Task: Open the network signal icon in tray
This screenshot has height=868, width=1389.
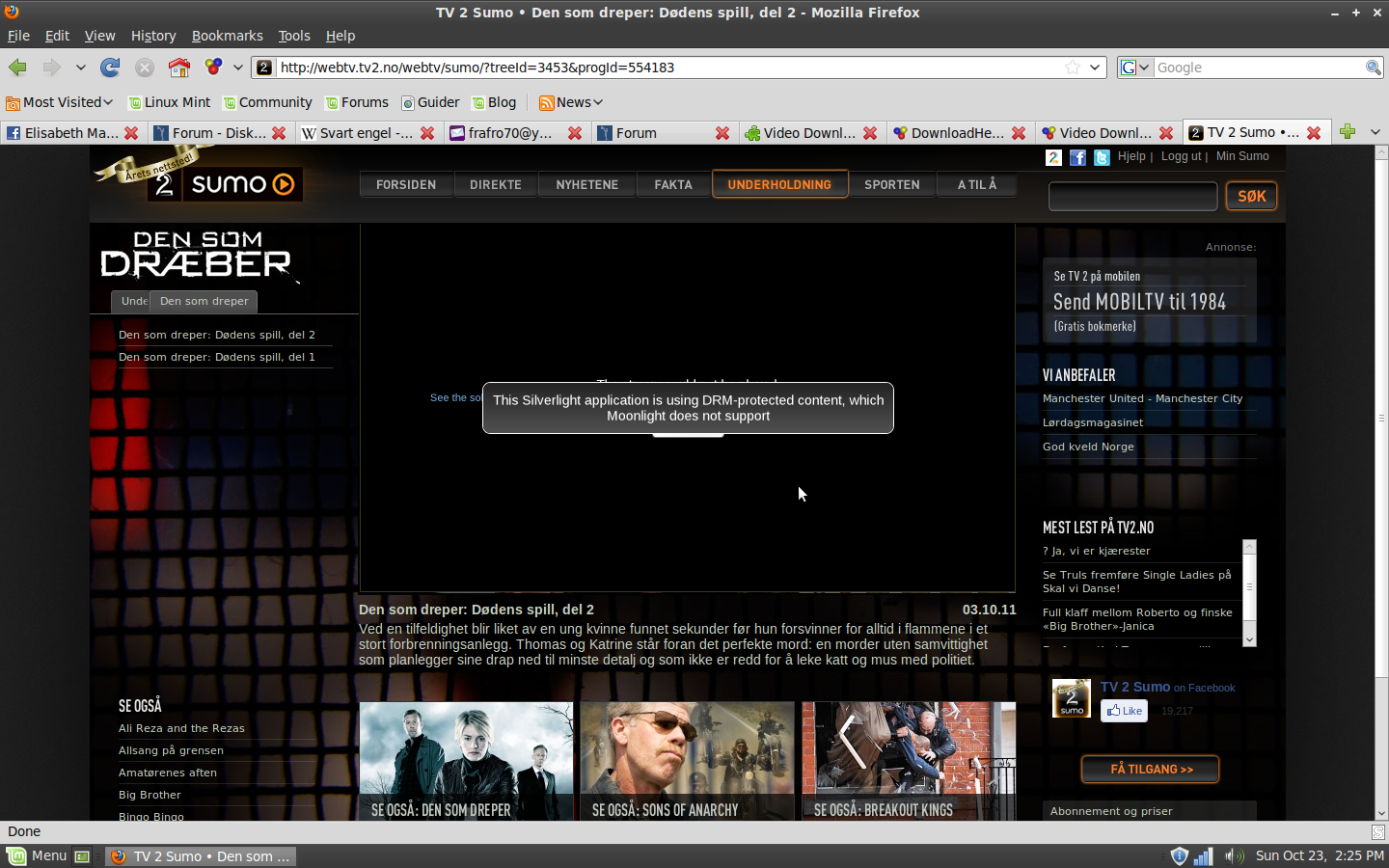Action: pos(1203,855)
